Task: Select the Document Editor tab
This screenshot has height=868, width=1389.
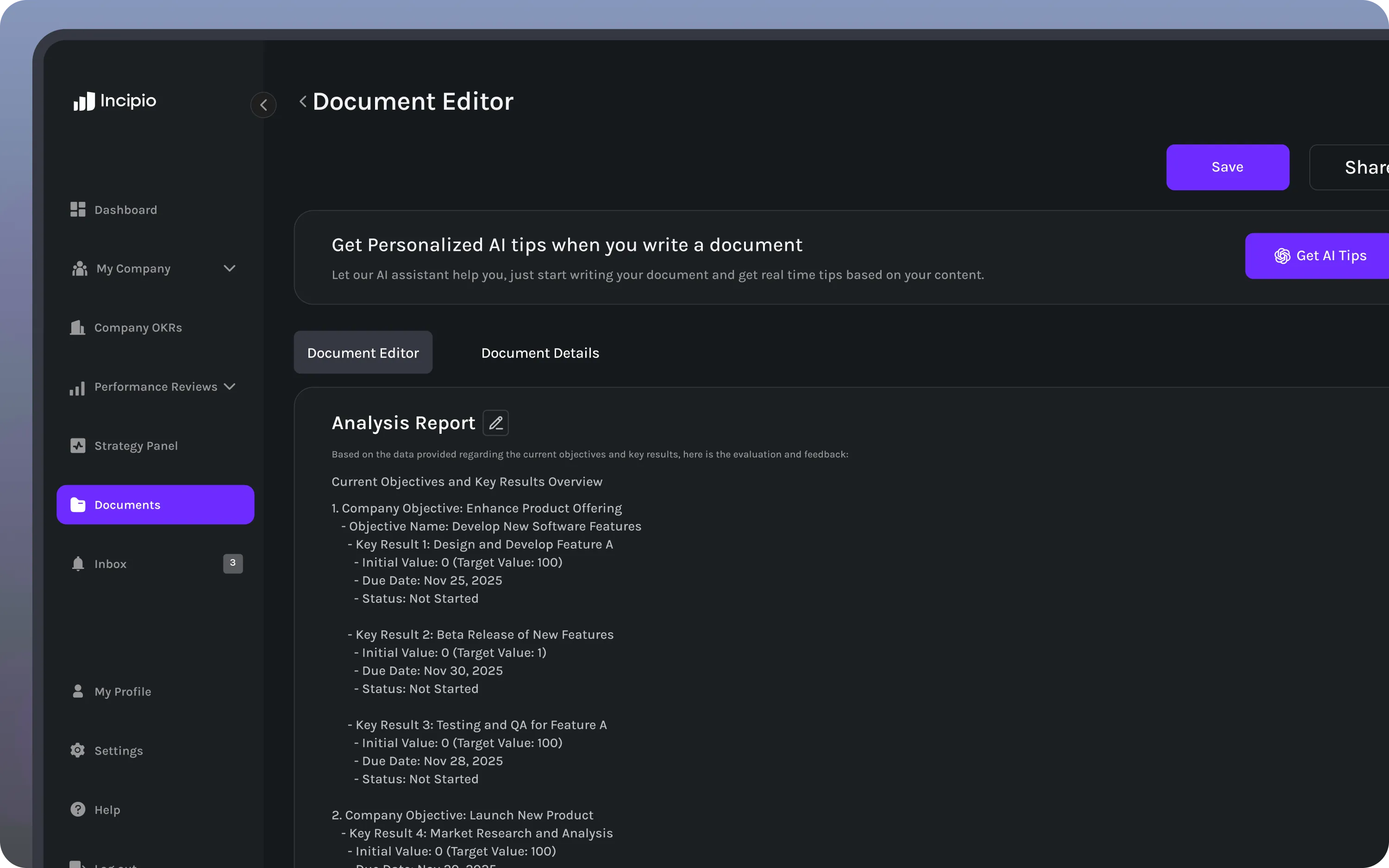Action: point(363,353)
